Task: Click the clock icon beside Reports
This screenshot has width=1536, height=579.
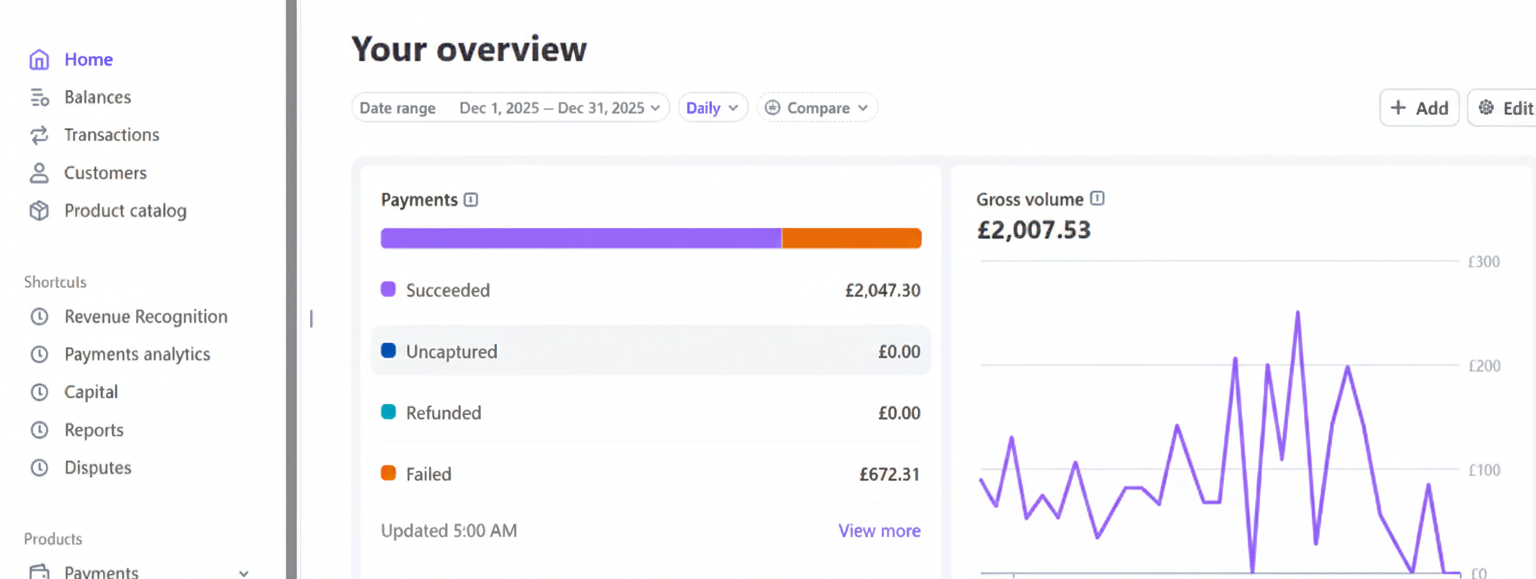Action: click(x=39, y=430)
